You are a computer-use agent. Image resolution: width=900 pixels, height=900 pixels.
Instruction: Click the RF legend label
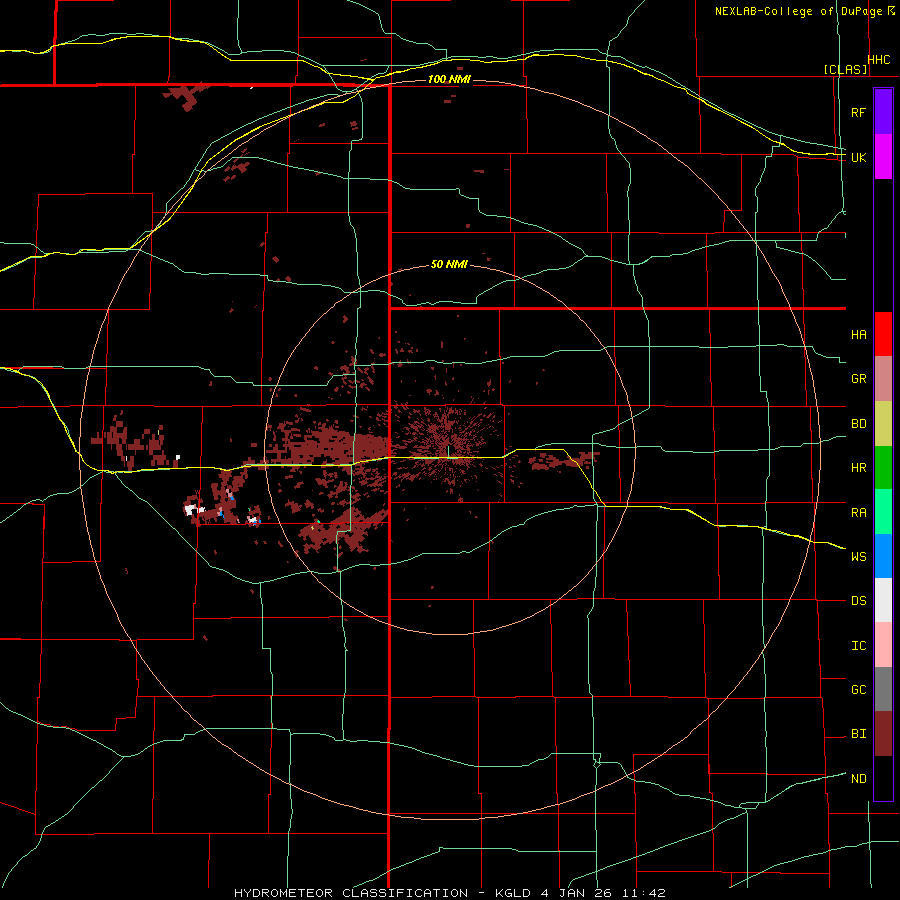click(858, 112)
